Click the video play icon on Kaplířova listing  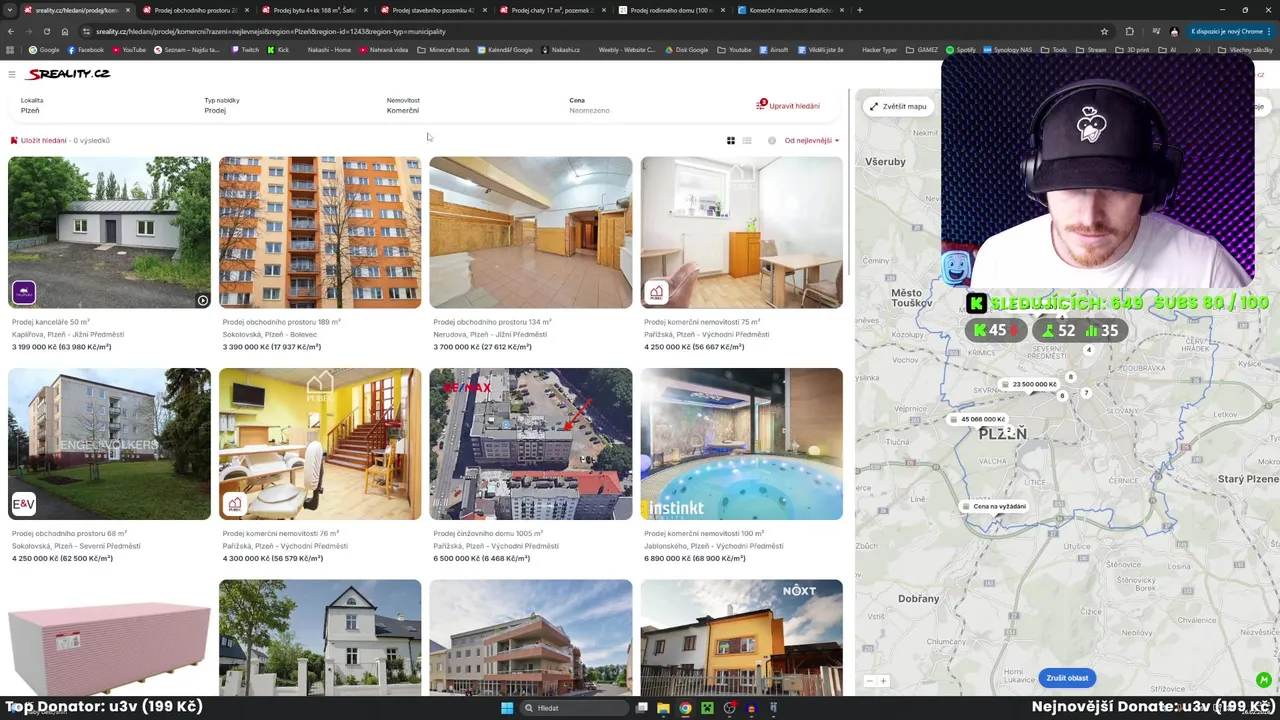pos(203,300)
